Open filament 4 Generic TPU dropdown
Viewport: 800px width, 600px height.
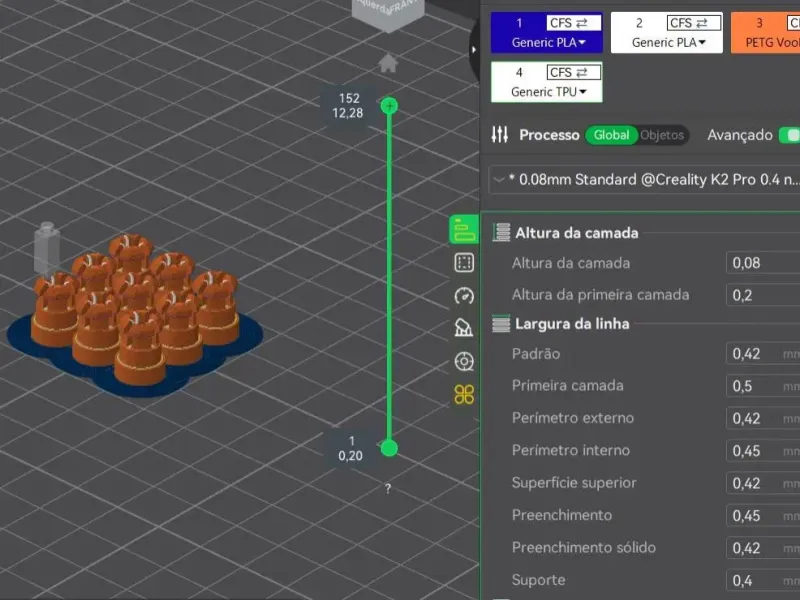click(548, 92)
